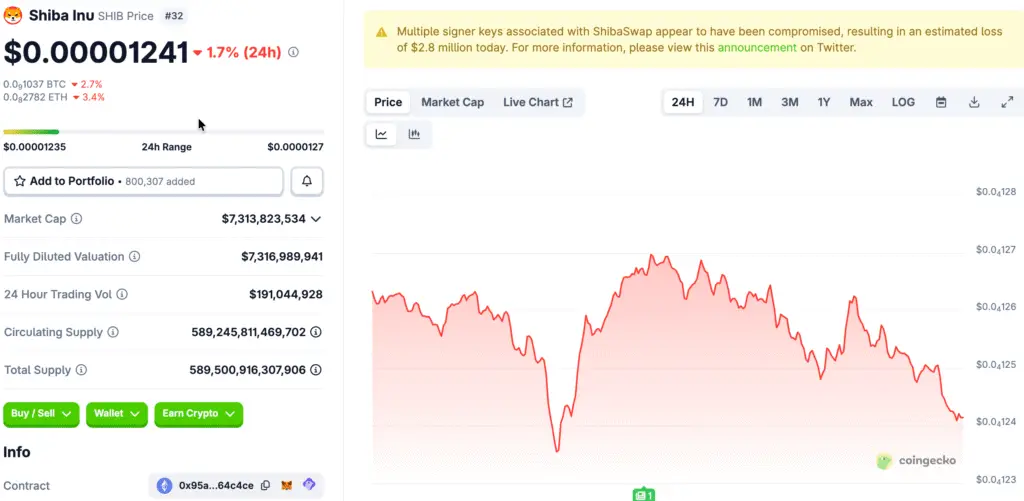1024x501 pixels.
Task: Select the 1Y time range
Action: (824, 102)
